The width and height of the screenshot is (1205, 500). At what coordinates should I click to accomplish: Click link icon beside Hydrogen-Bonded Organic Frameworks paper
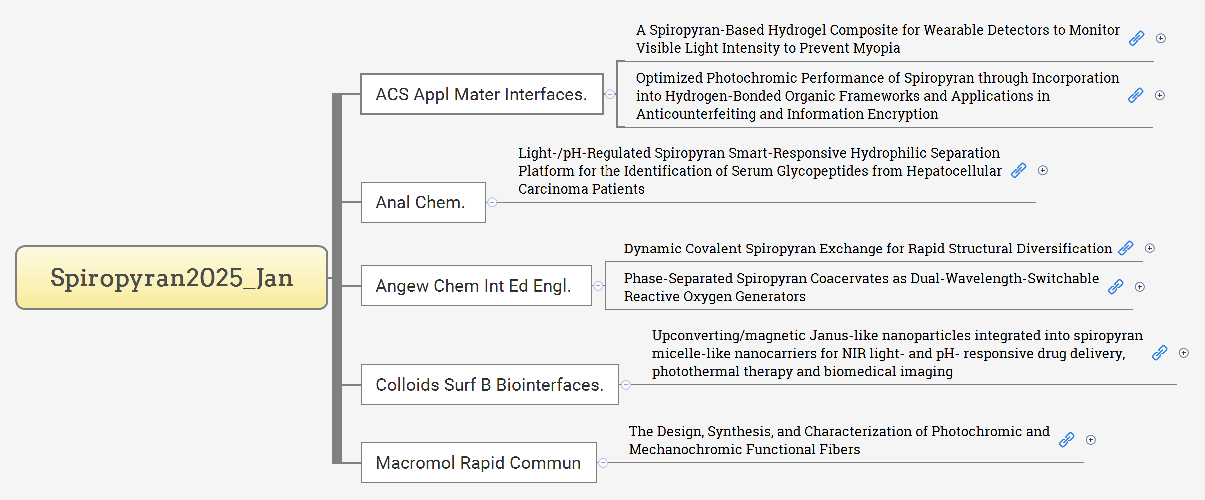[x=1135, y=96]
